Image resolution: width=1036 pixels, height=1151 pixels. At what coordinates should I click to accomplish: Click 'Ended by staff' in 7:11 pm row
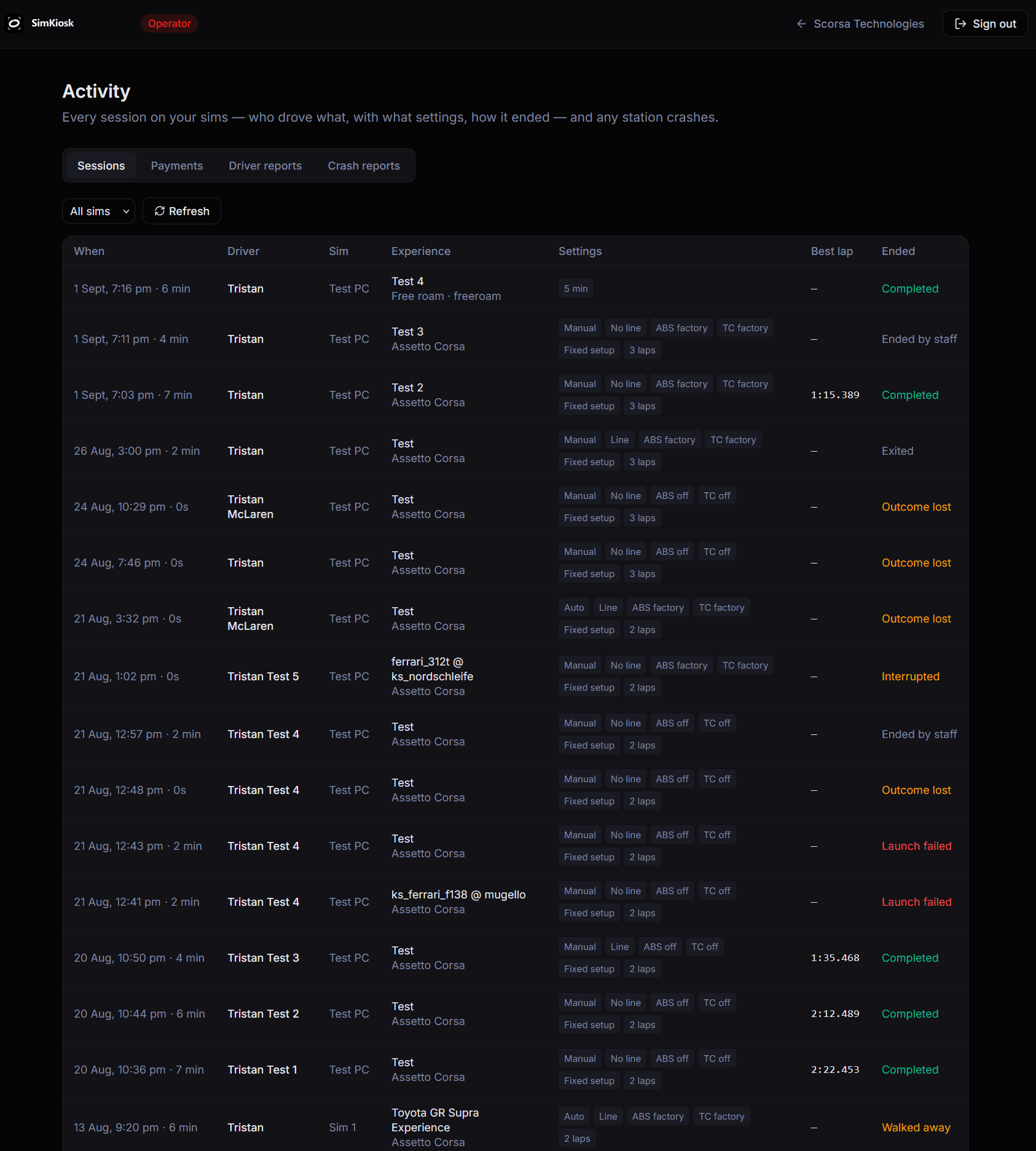click(x=919, y=339)
